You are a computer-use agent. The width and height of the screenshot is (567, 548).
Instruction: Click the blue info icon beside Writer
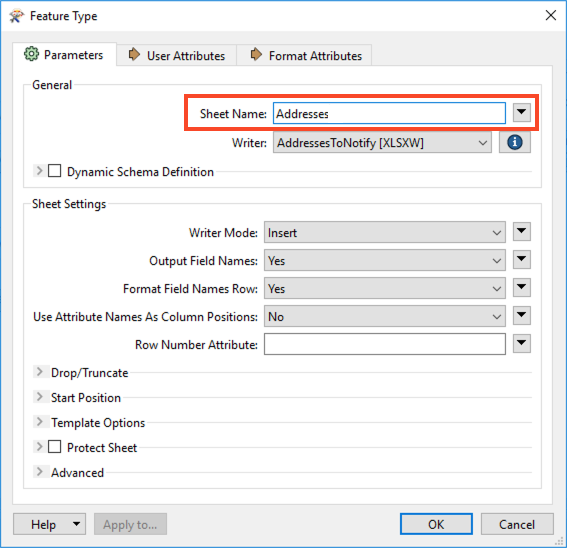(x=515, y=142)
